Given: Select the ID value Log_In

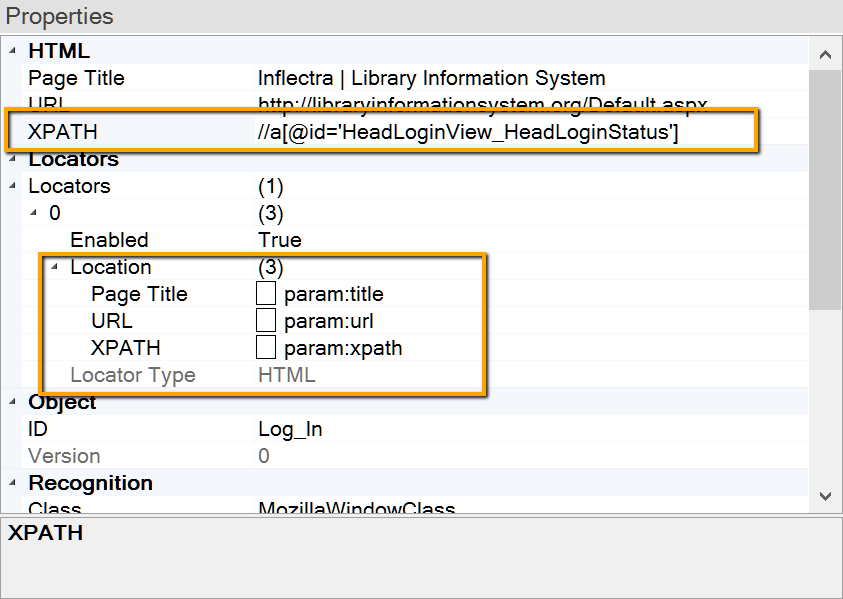Looking at the screenshot, I should 290,429.
